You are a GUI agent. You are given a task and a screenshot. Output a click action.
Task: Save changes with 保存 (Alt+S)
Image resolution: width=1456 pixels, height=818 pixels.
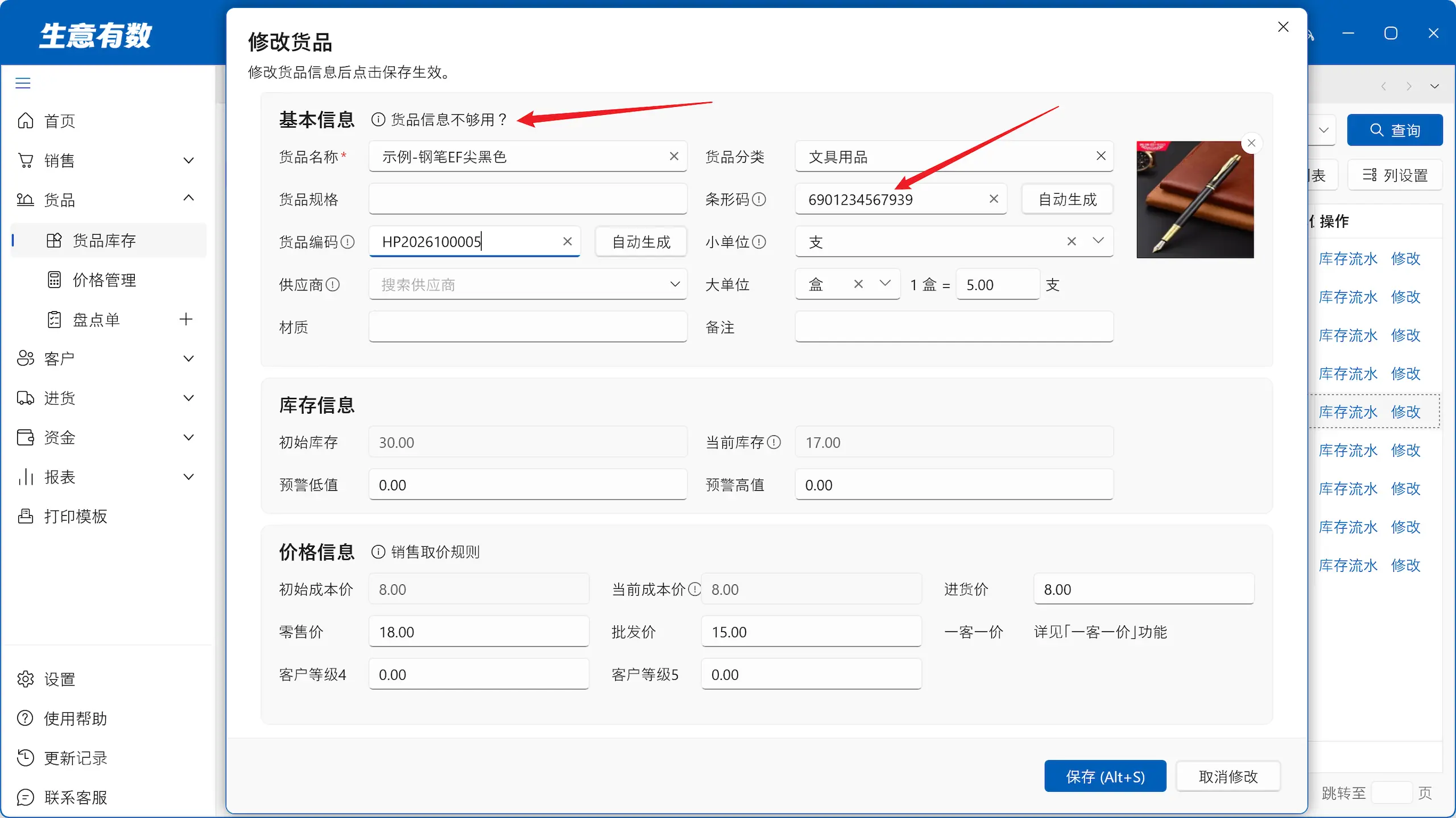pyautogui.click(x=1105, y=776)
